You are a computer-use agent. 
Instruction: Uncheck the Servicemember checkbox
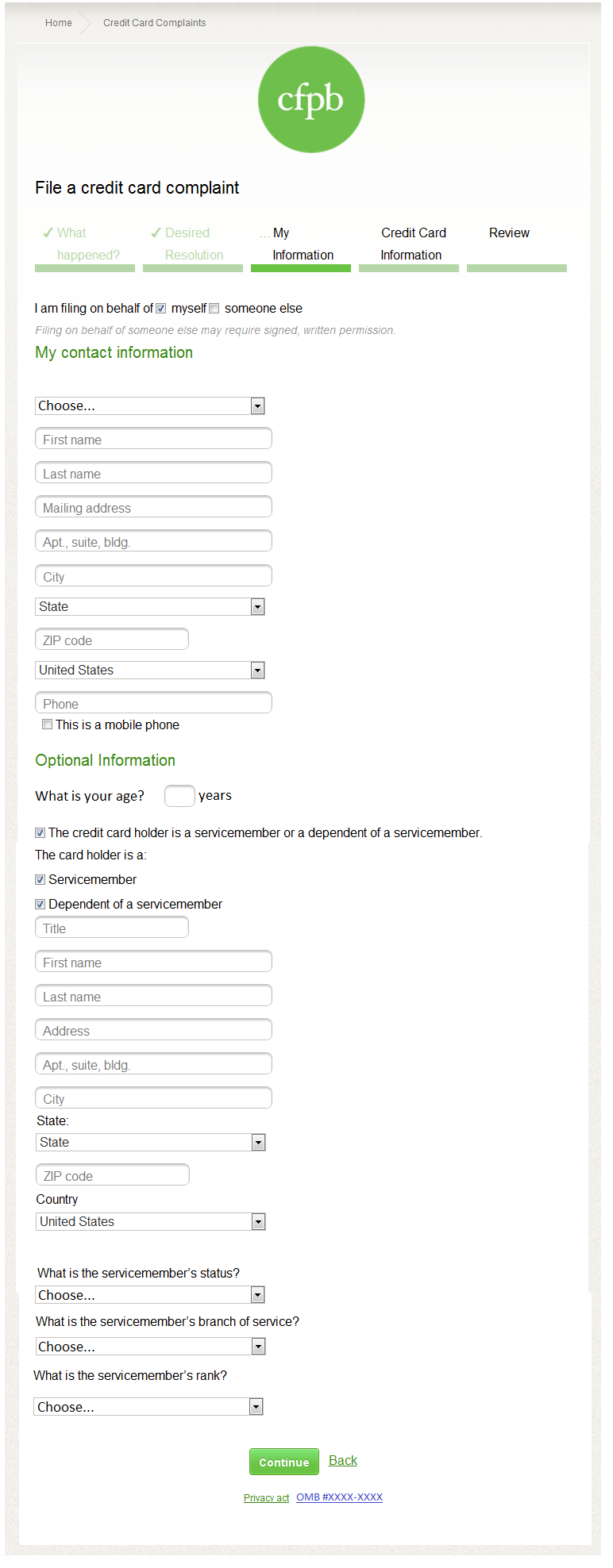(40, 880)
